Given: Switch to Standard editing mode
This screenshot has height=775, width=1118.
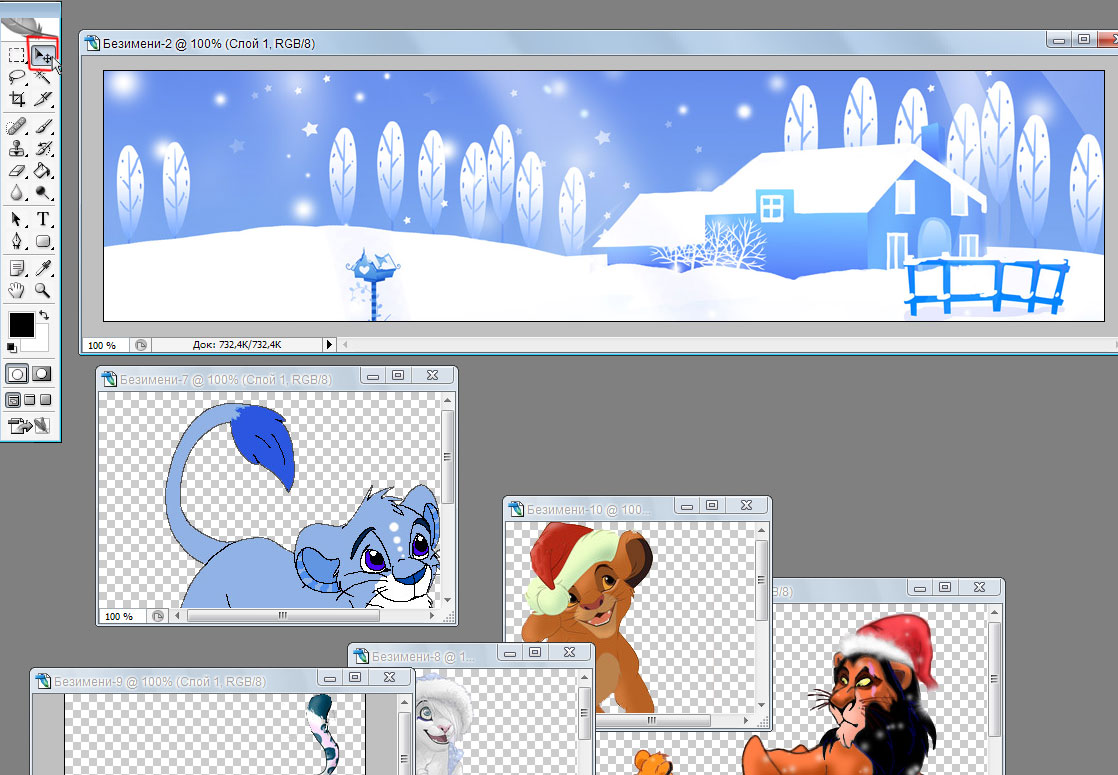Looking at the screenshot, I should click(17, 374).
